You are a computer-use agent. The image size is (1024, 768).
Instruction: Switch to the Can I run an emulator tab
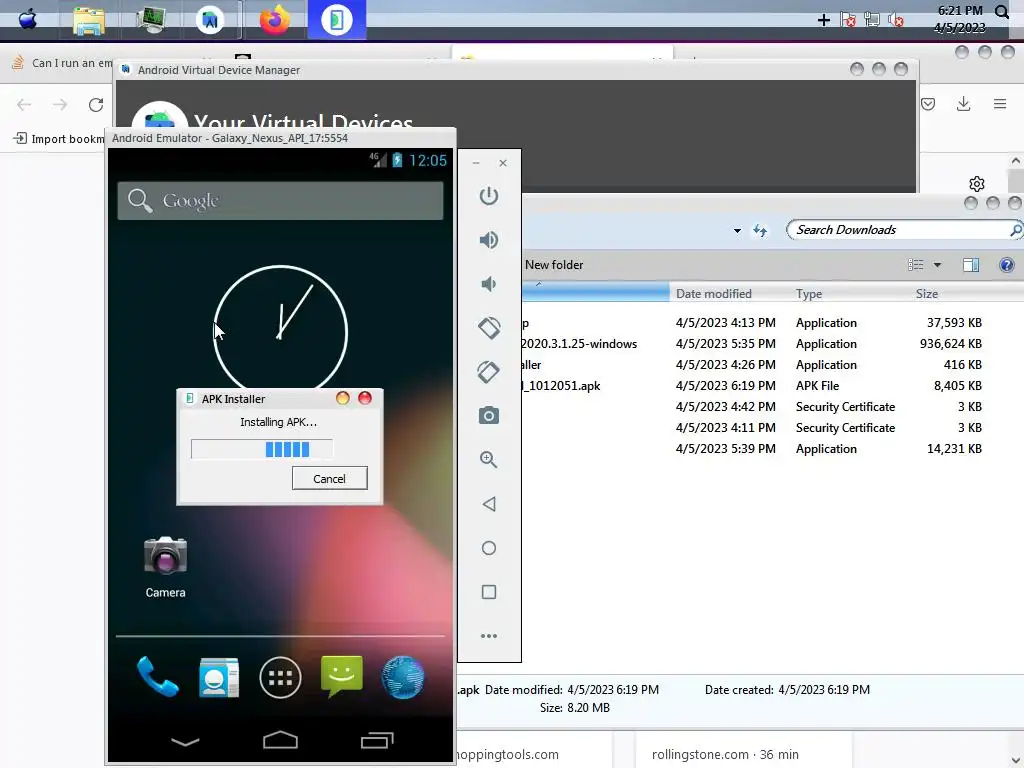tap(62, 63)
